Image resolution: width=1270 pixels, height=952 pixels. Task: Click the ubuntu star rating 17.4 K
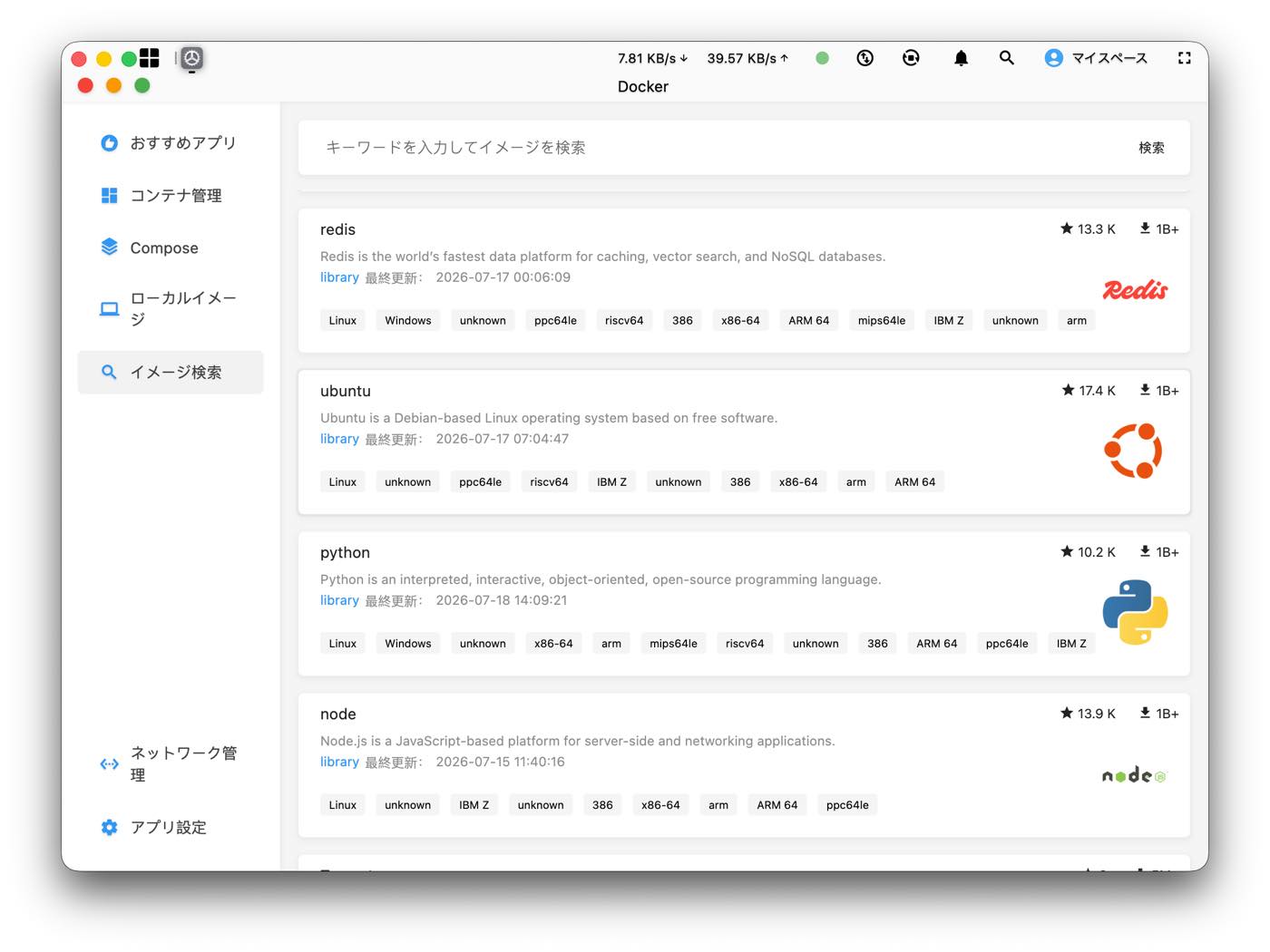point(1089,391)
